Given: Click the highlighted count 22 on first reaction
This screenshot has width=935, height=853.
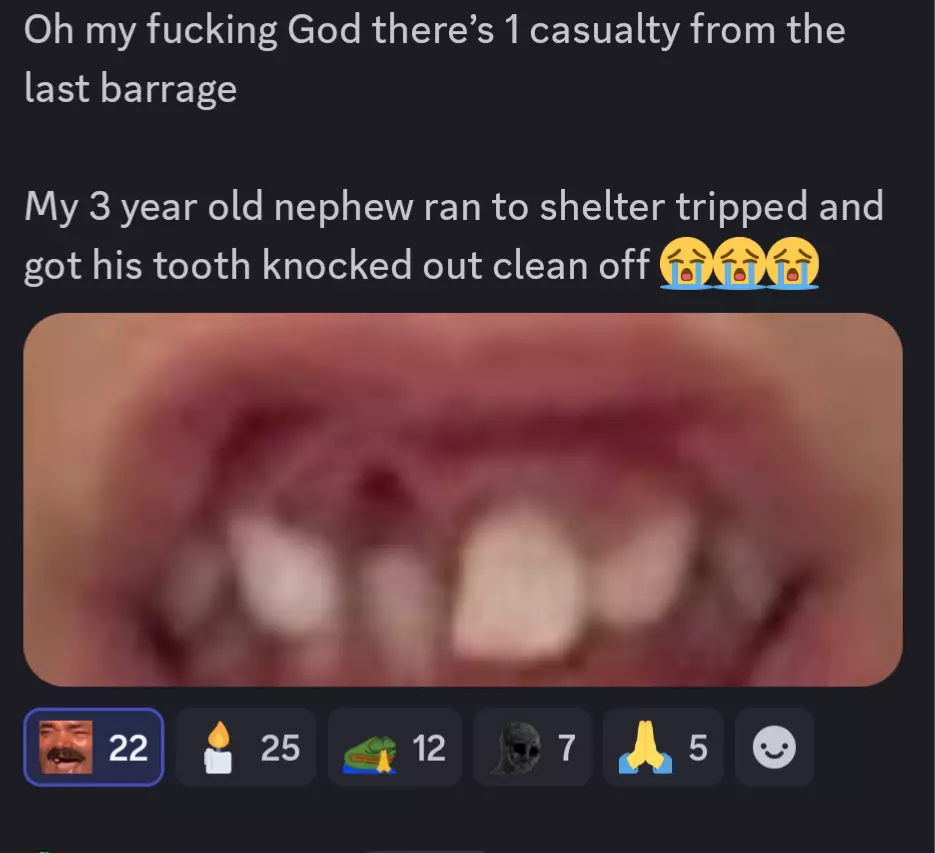Looking at the screenshot, I should tap(128, 747).
